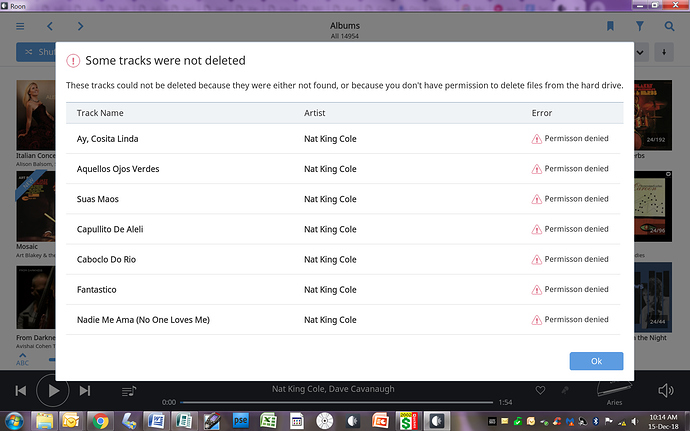The image size is (690, 431).
Task: Click warning icon on Fantastico row
Action: 536,290
